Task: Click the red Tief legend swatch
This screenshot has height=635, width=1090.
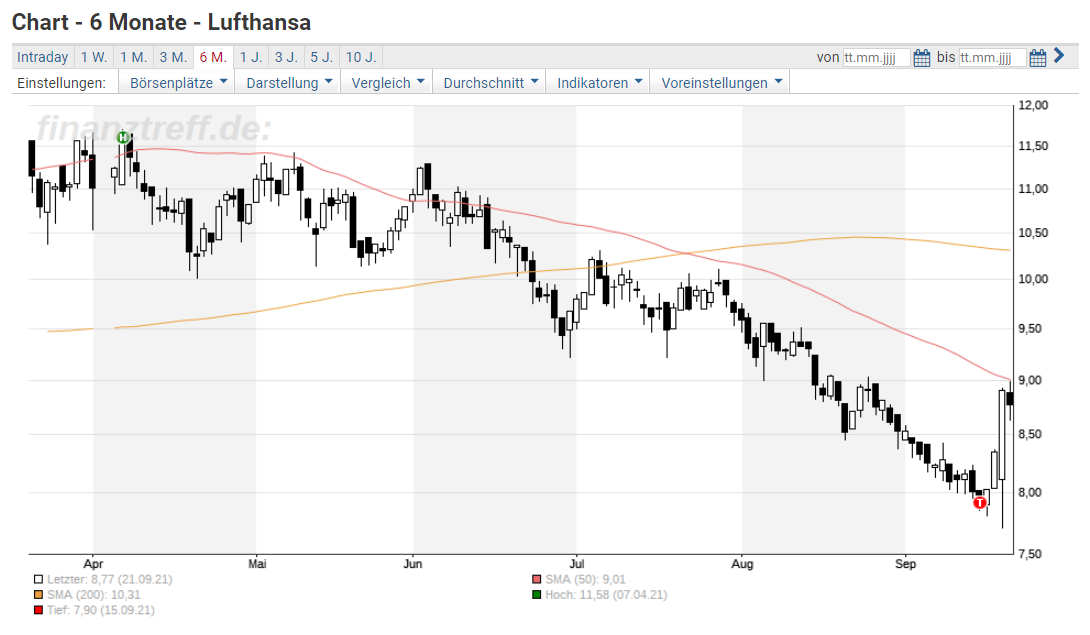Action: point(38,610)
